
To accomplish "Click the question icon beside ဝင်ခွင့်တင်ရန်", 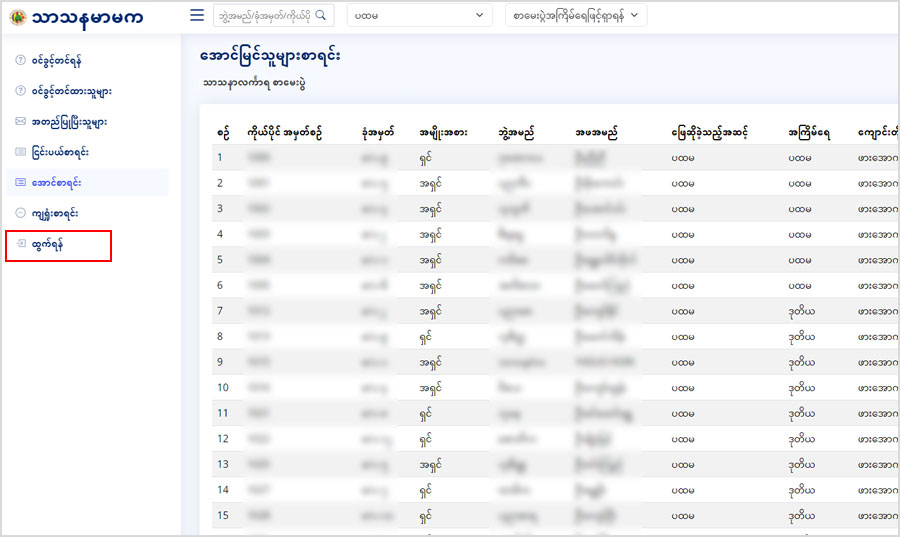I will click(20, 61).
